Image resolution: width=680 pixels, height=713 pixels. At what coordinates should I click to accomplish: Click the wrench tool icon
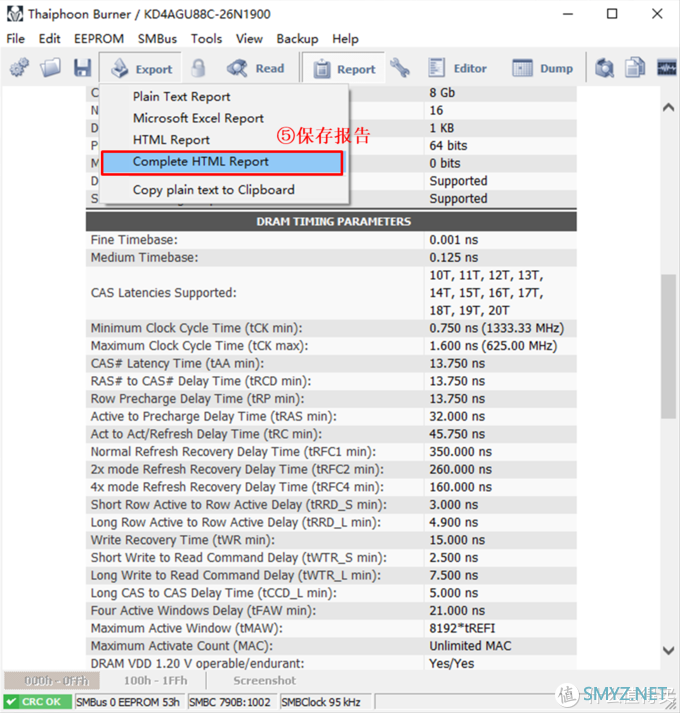(400, 68)
